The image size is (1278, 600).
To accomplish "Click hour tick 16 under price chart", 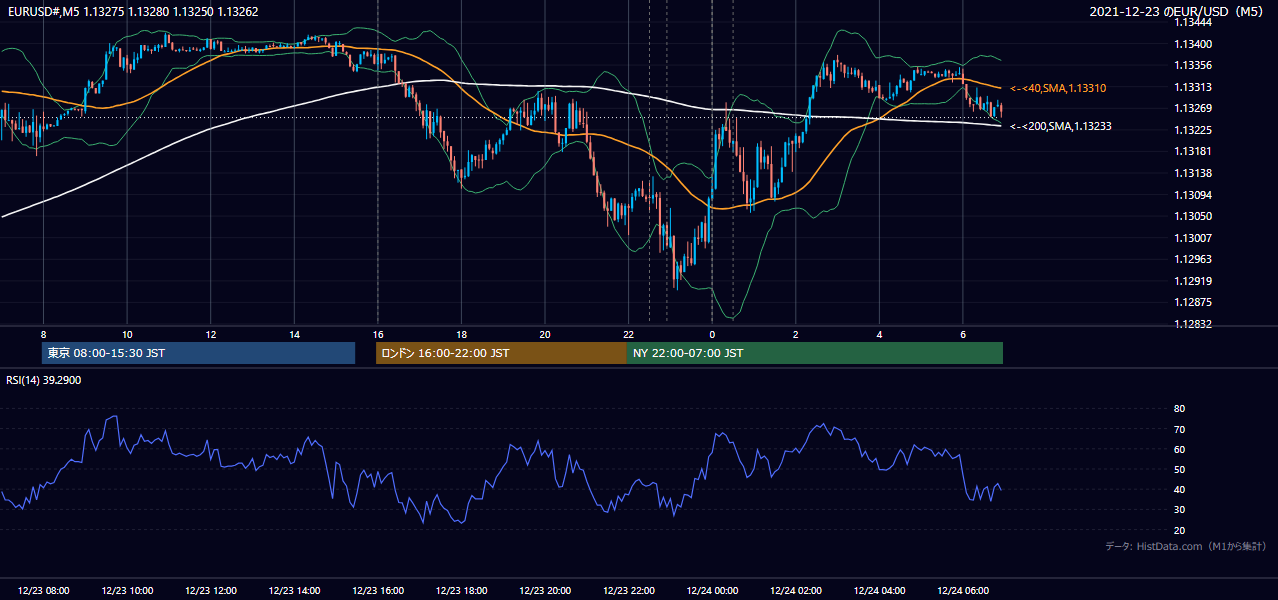I will tap(378, 334).
